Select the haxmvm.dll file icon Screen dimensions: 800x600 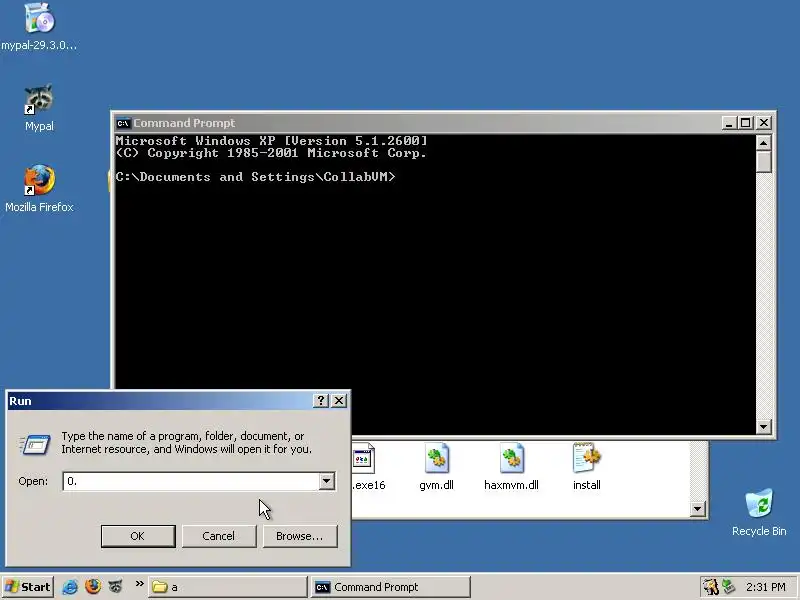pyautogui.click(x=512, y=458)
